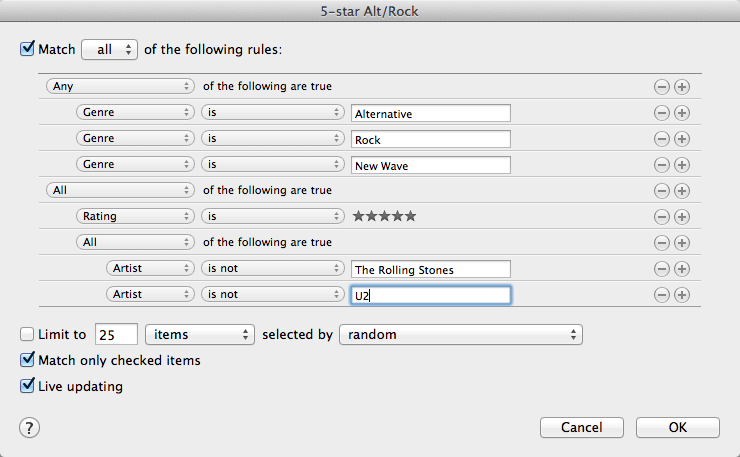This screenshot has width=740, height=457.
Task: Click the Cancel button
Action: coord(581,427)
